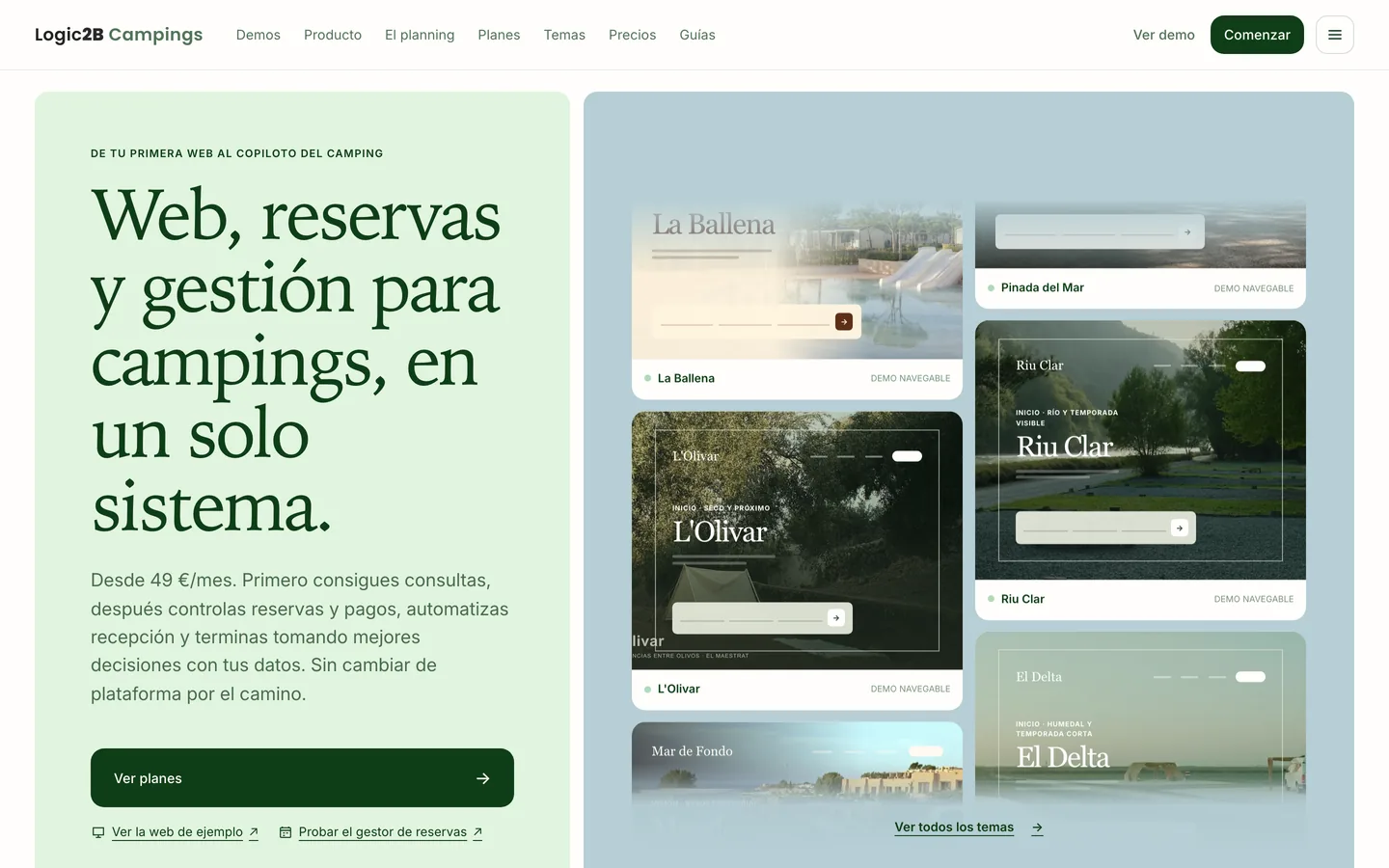Open the Pinada del Mar demo card

click(1140, 254)
